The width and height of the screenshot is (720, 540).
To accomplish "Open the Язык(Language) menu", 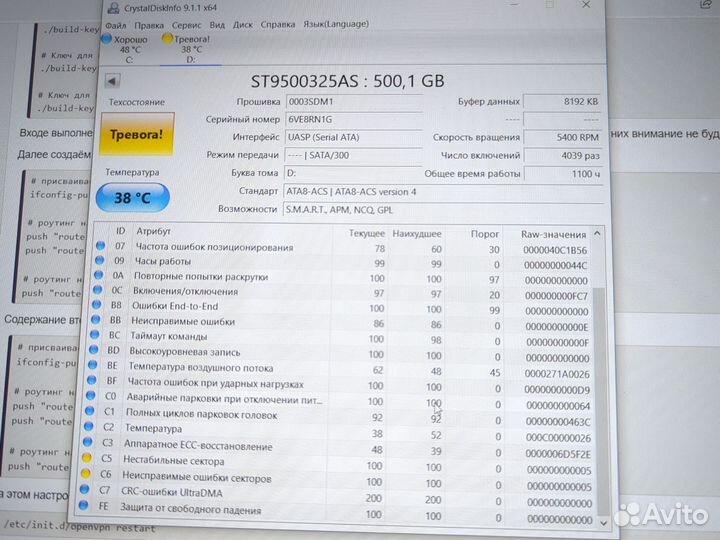I will coord(336,24).
